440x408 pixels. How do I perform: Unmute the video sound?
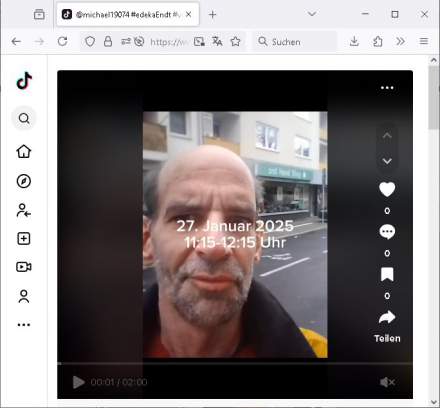point(387,382)
